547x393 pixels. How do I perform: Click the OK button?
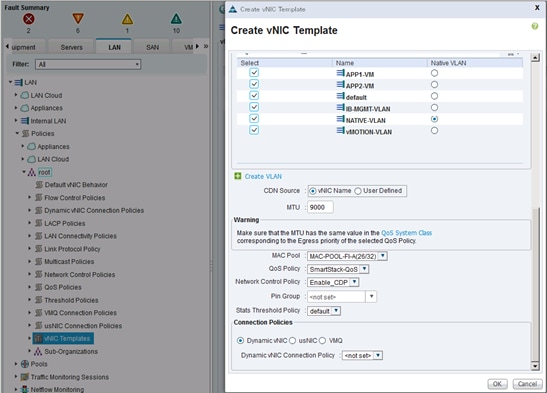(x=497, y=384)
